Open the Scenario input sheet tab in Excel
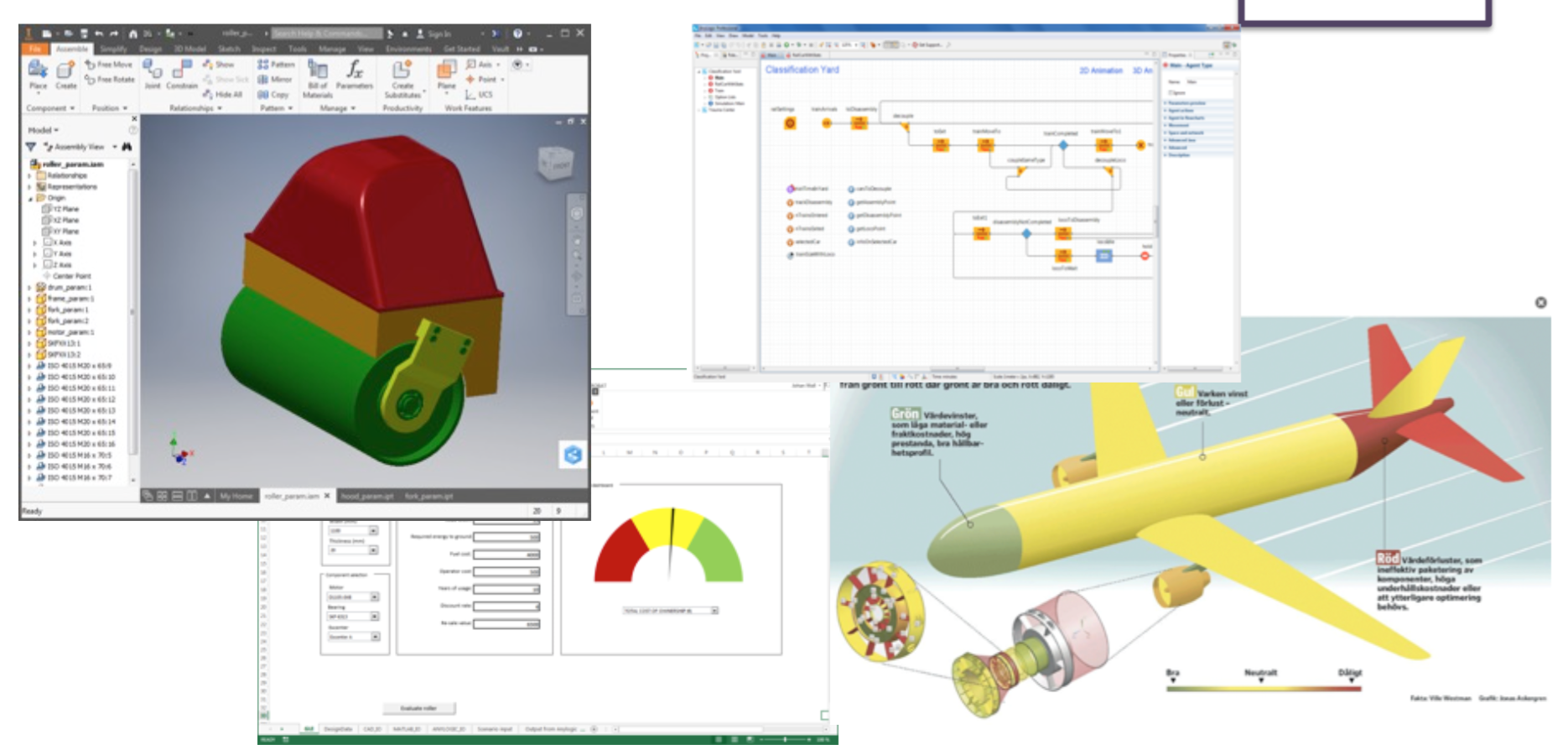The width and height of the screenshot is (1568, 750). 495,729
